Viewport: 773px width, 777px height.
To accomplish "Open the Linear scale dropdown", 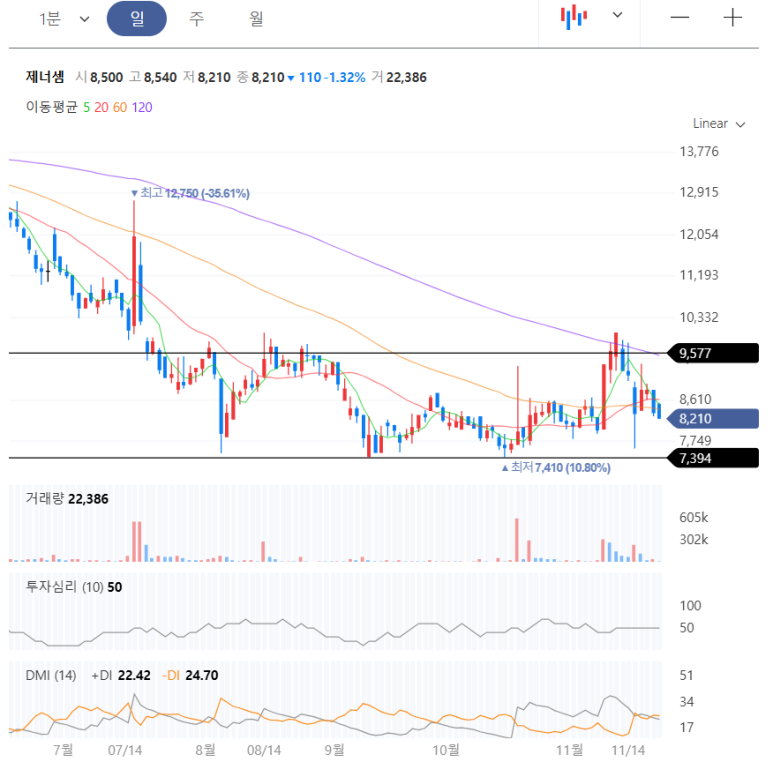I will pyautogui.click(x=719, y=123).
